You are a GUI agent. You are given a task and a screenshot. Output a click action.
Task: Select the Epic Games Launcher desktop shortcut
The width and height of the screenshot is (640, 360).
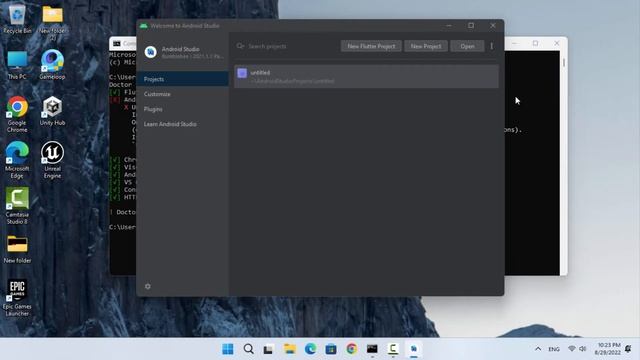17,298
